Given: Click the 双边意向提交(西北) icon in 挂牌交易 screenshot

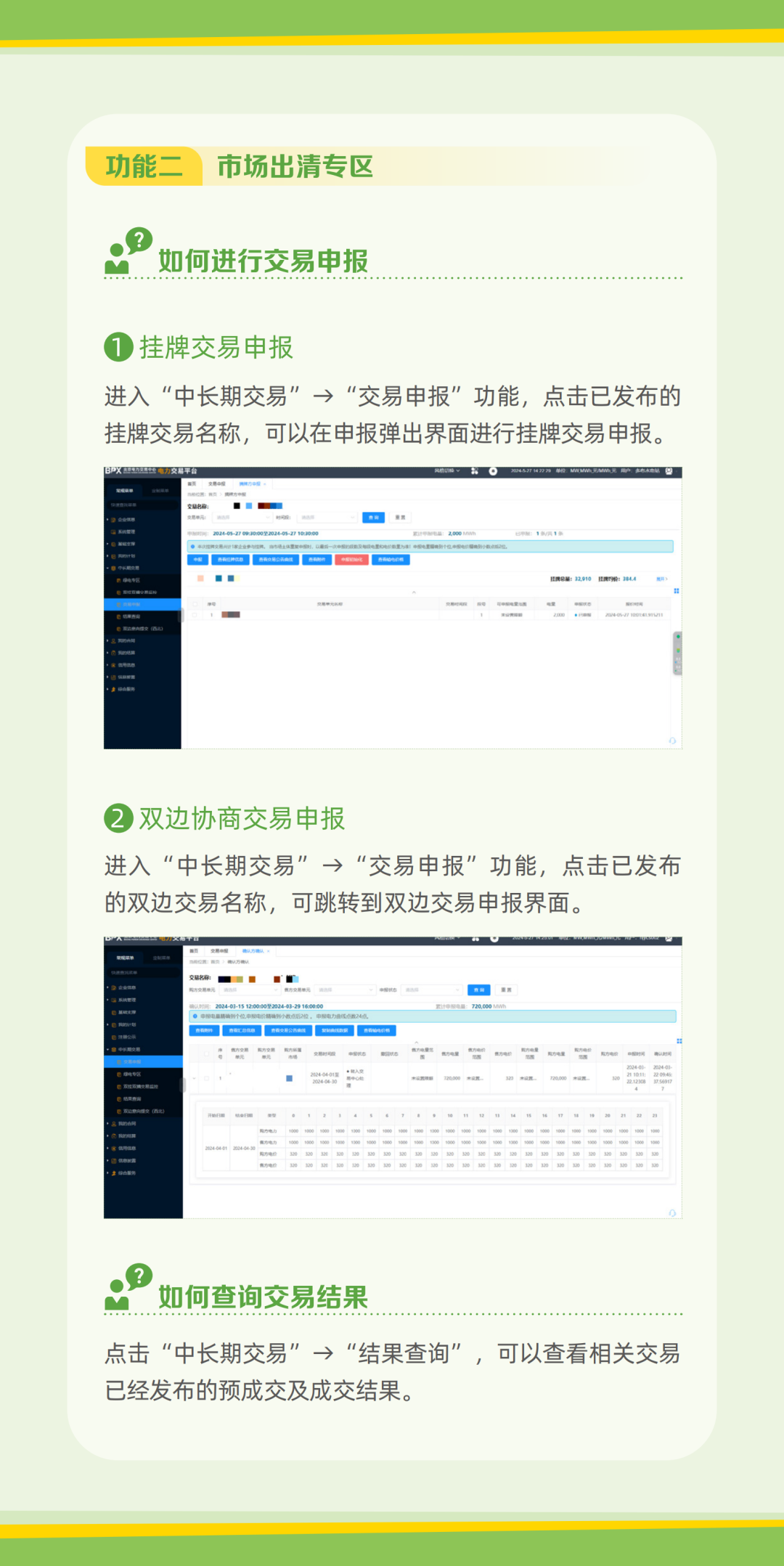Looking at the screenshot, I should tap(119, 629).
